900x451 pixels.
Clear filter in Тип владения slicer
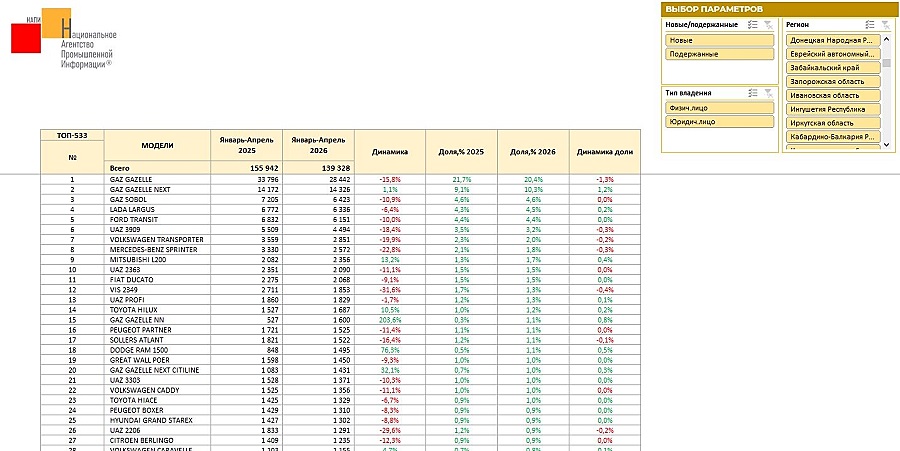point(769,93)
